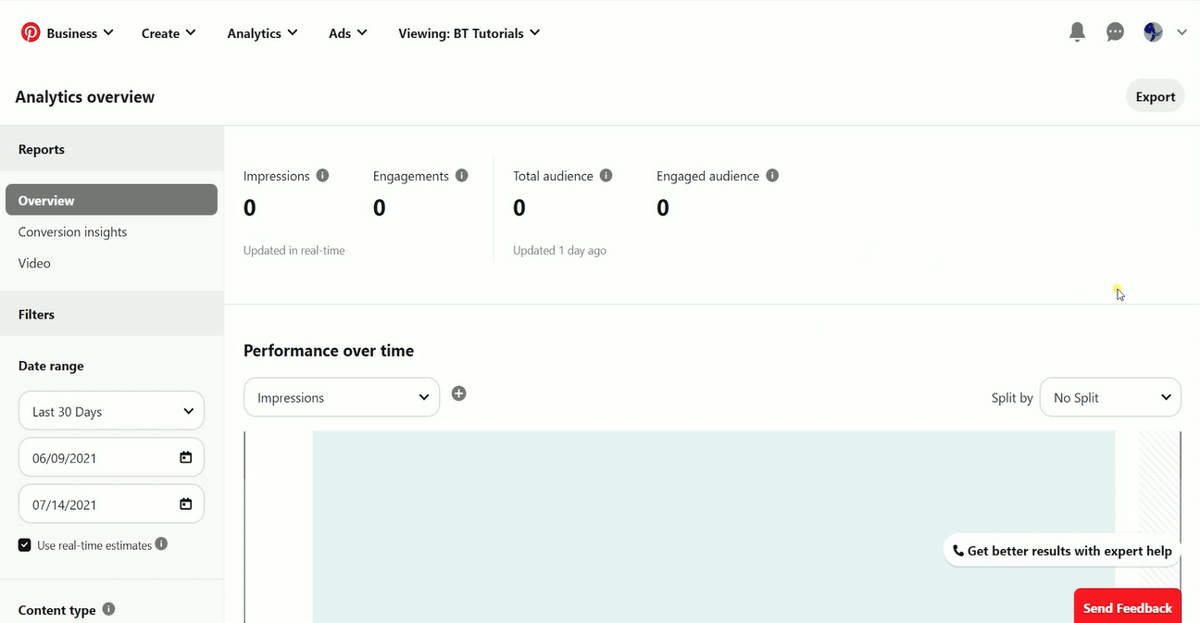Select the Video report in the sidebar
The width and height of the screenshot is (1200, 623).
(34, 263)
